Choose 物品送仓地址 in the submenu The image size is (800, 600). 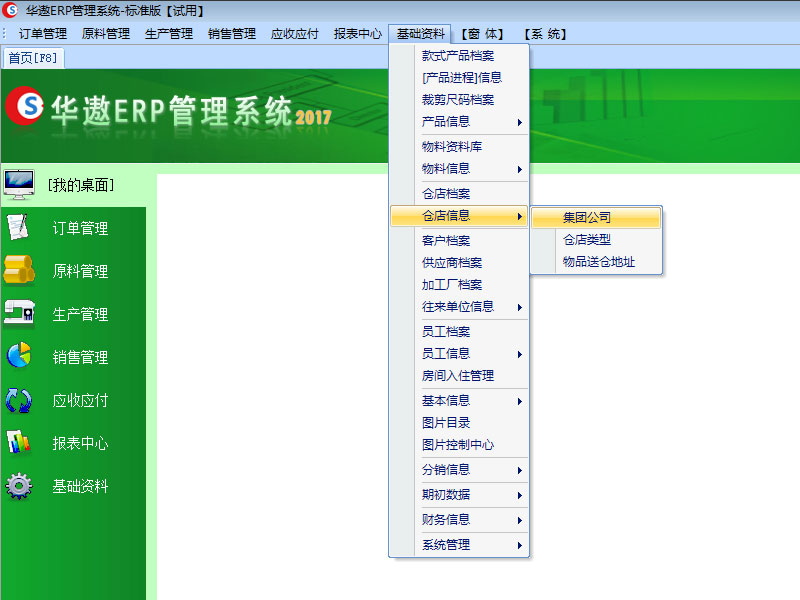(596, 262)
